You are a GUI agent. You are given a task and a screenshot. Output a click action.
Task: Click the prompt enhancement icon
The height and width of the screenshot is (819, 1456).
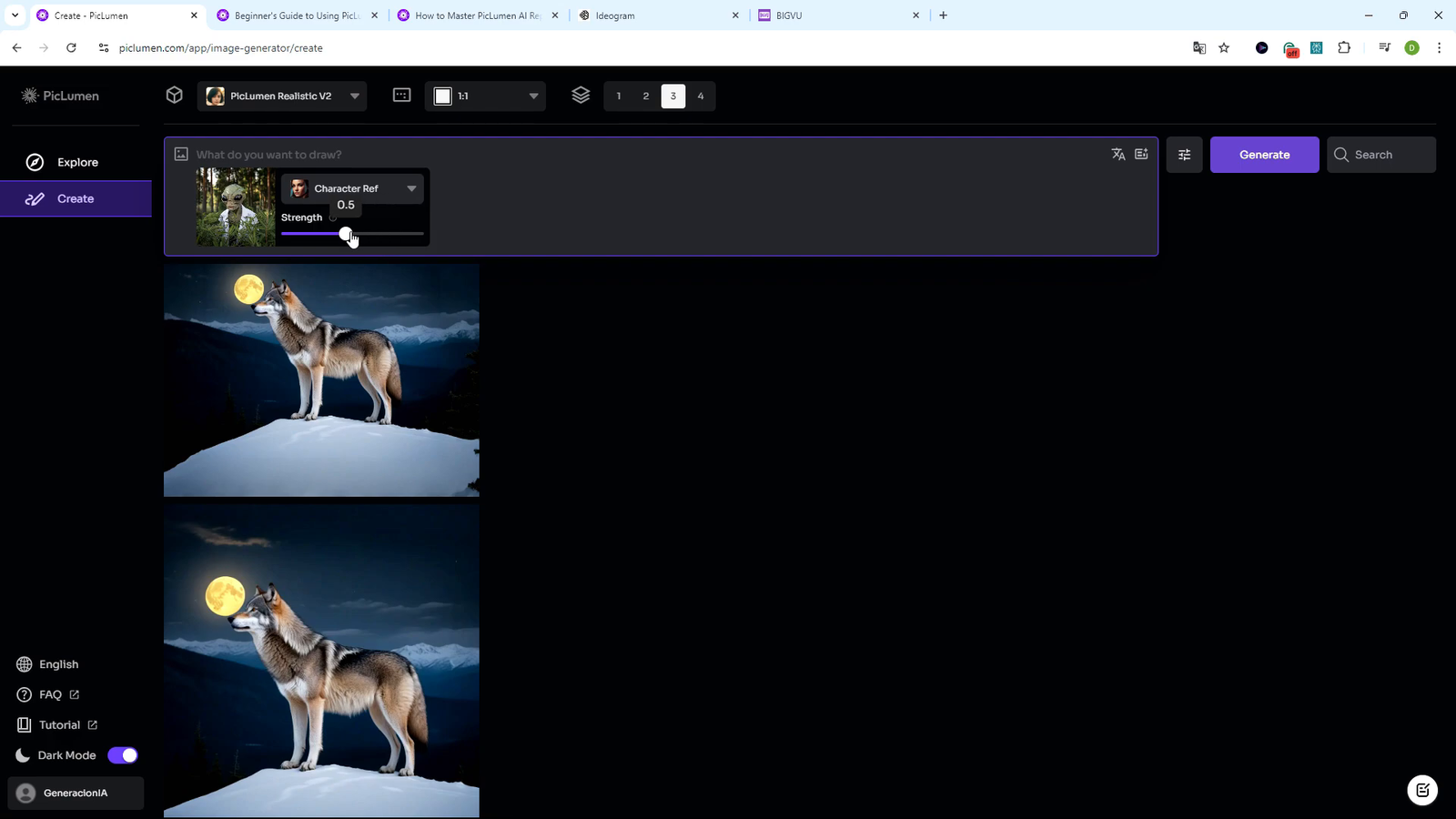coord(1142,154)
